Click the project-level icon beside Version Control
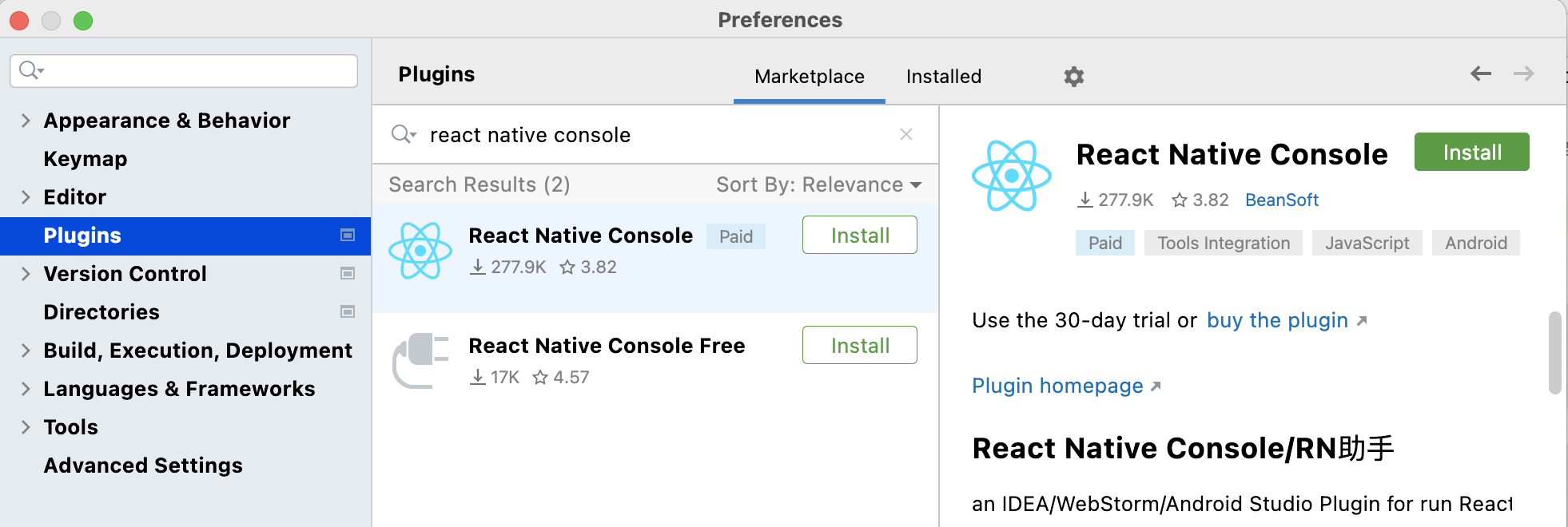 348,273
